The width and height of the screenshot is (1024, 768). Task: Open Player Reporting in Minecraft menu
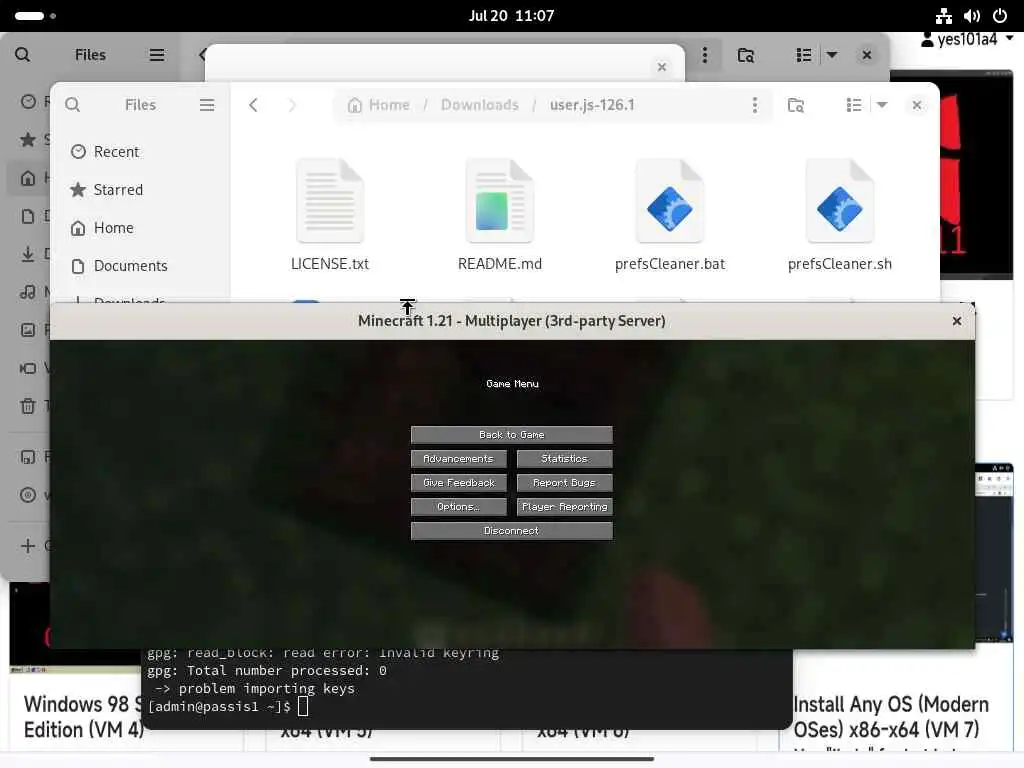pyautogui.click(x=564, y=507)
